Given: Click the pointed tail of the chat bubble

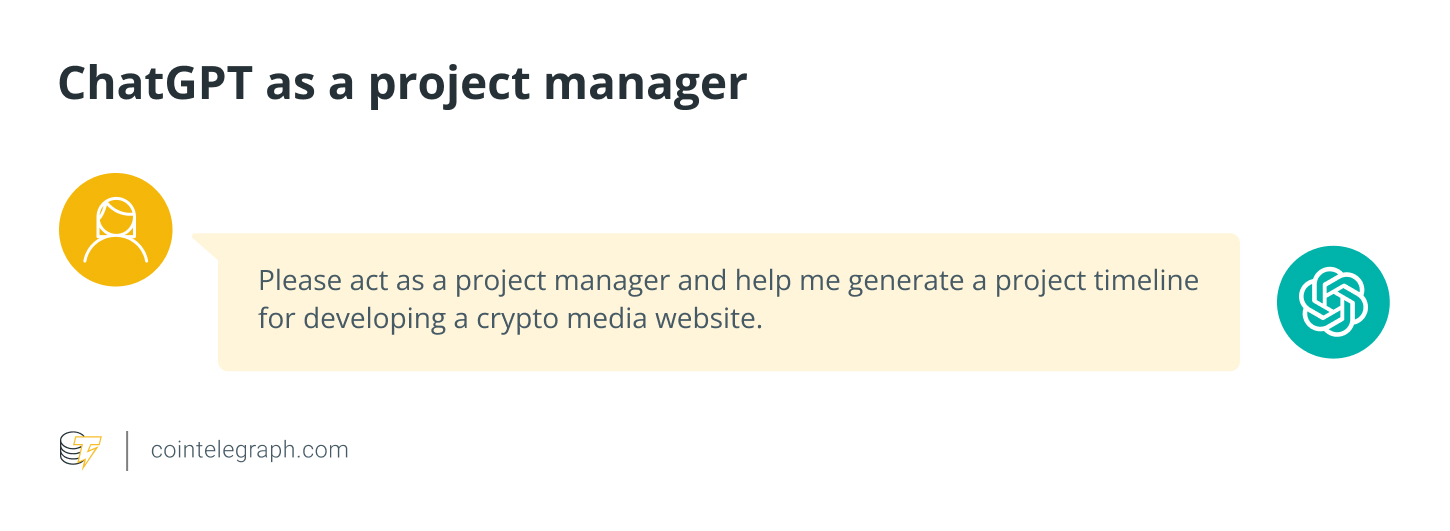Looking at the screenshot, I should [x=205, y=245].
